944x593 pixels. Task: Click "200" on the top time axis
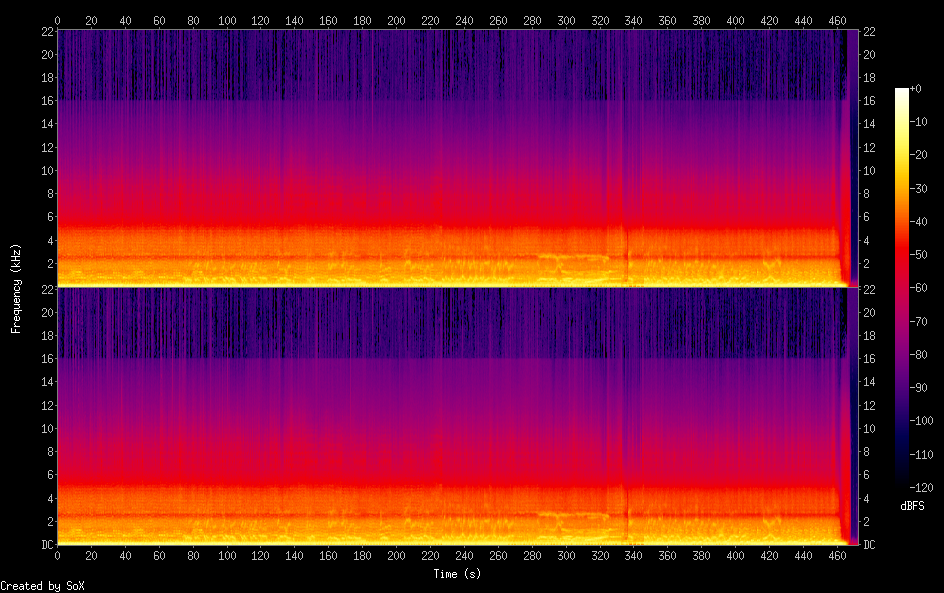[396, 20]
